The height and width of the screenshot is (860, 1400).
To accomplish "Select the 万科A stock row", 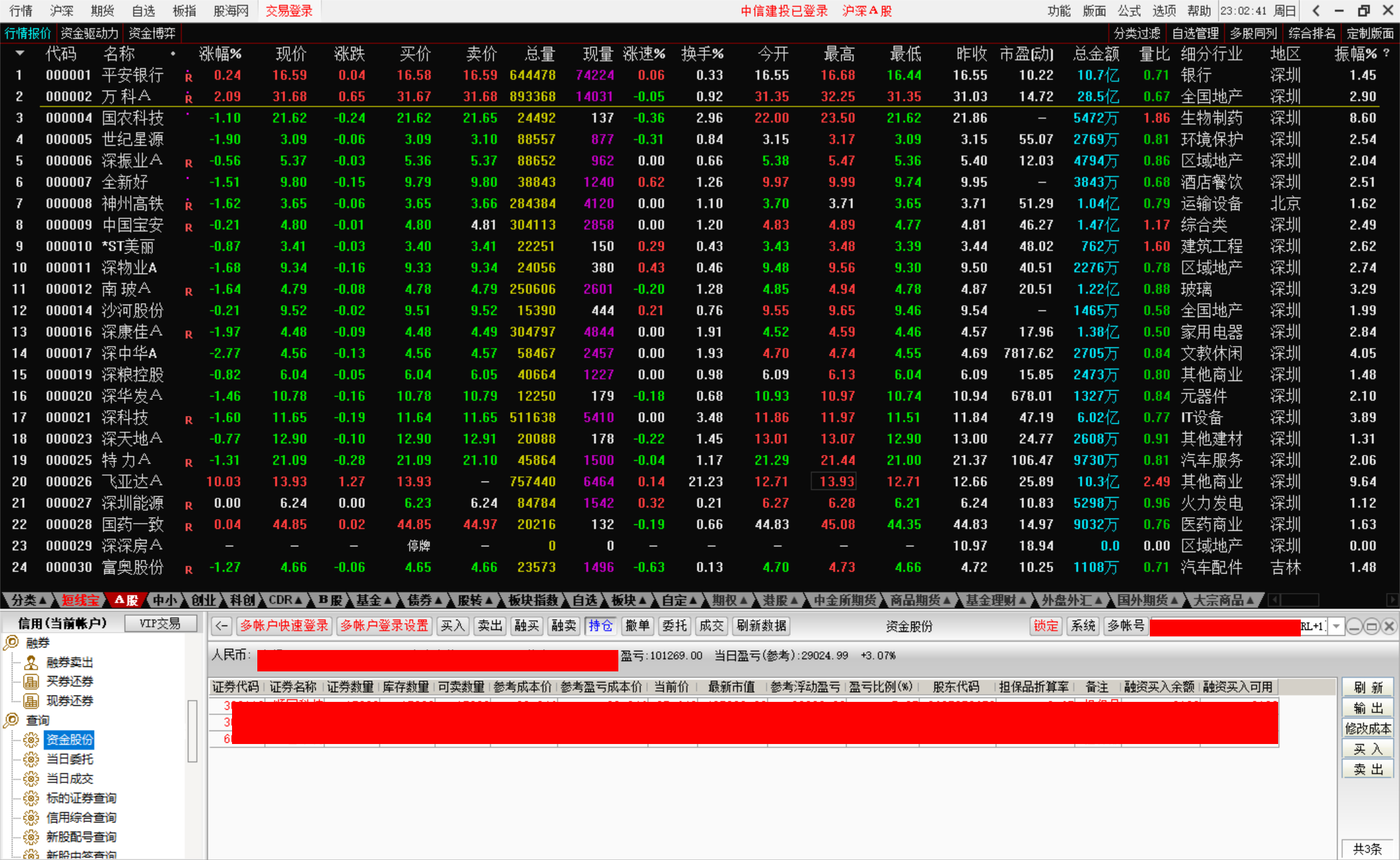I will coord(700,97).
